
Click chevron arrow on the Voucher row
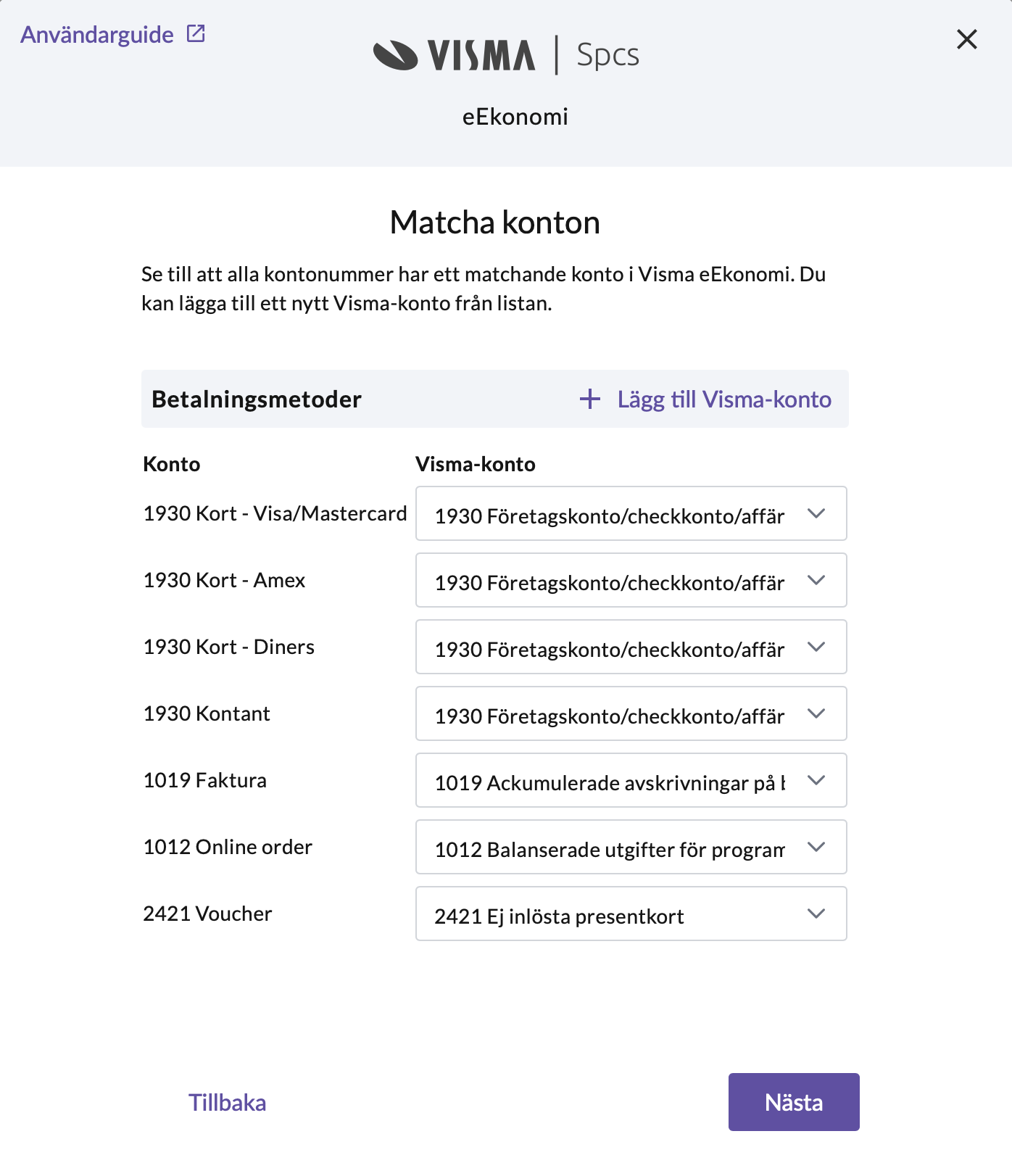[x=816, y=914]
